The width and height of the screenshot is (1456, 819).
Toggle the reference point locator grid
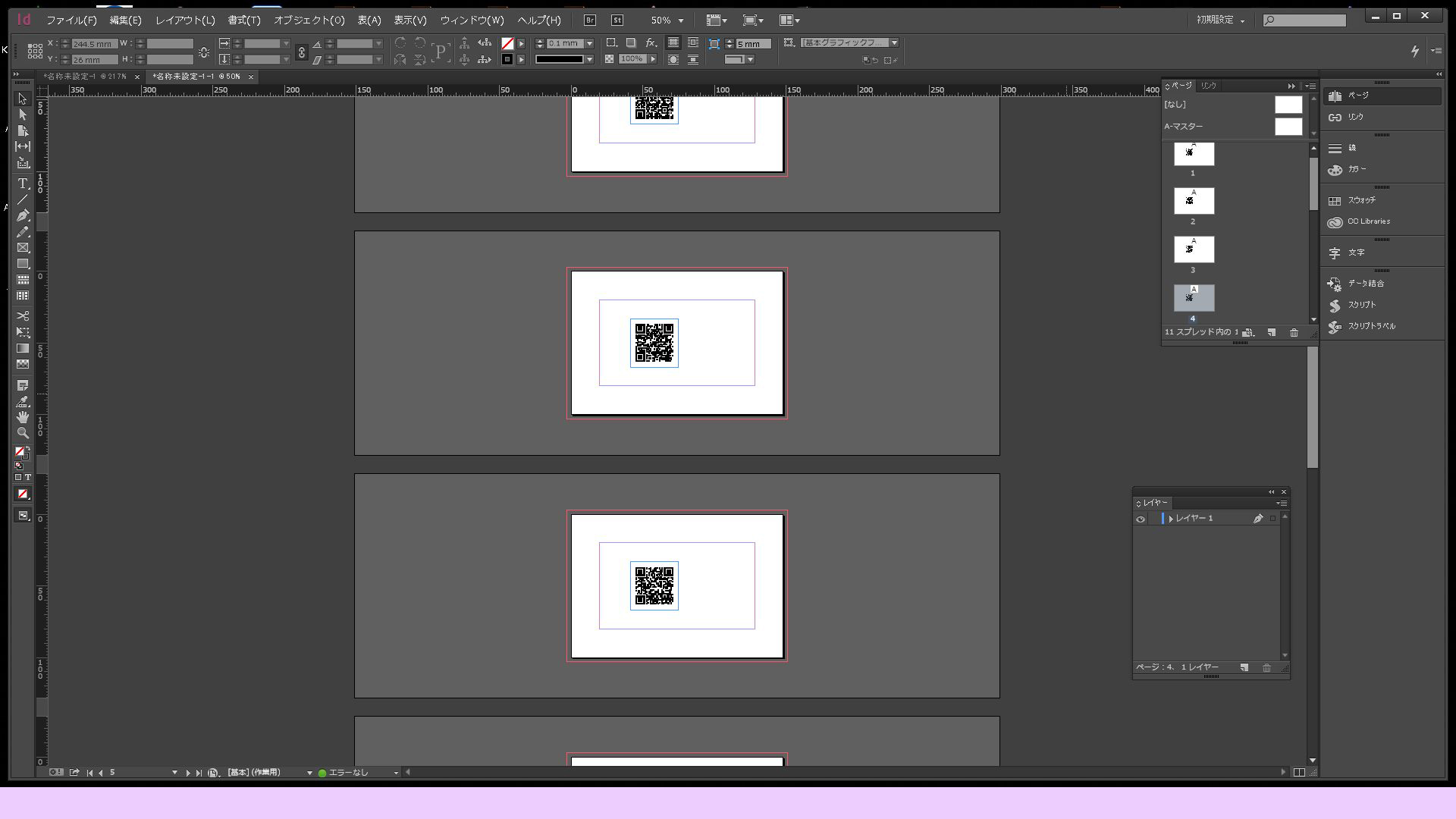pos(35,51)
